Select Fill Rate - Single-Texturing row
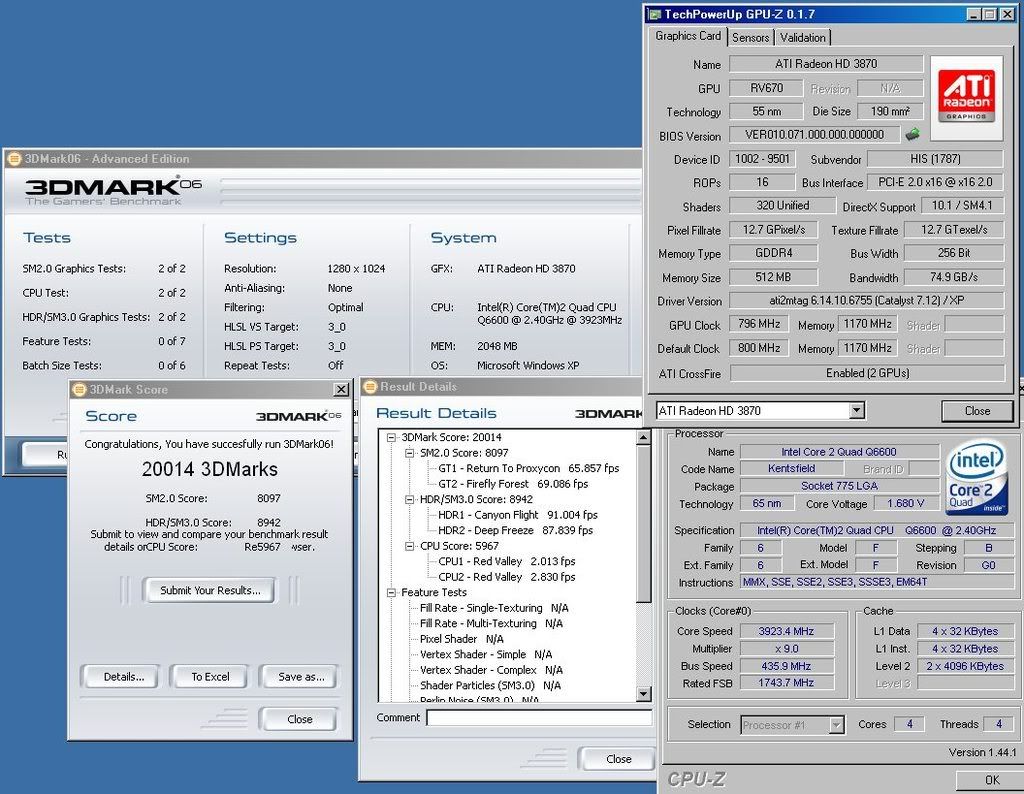The height and width of the screenshot is (794, 1024). coord(494,608)
